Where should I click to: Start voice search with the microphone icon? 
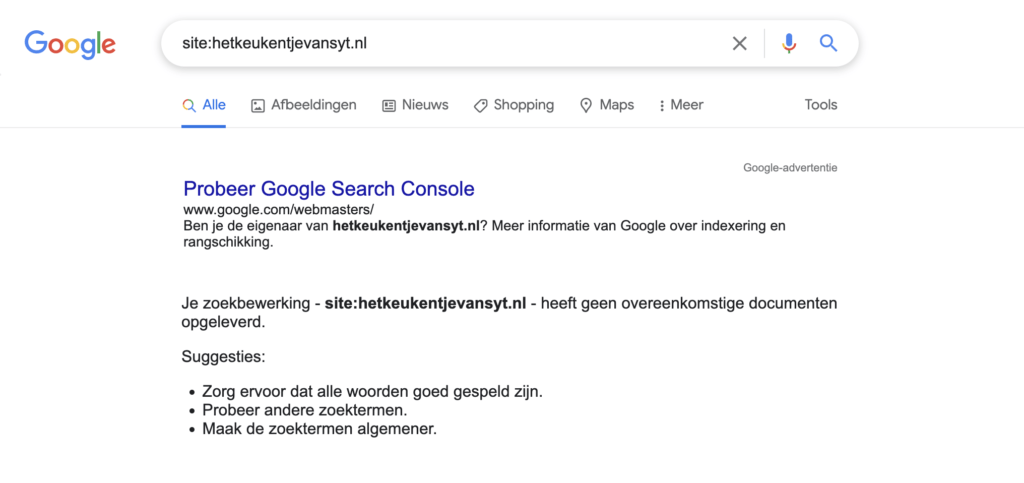coord(789,44)
